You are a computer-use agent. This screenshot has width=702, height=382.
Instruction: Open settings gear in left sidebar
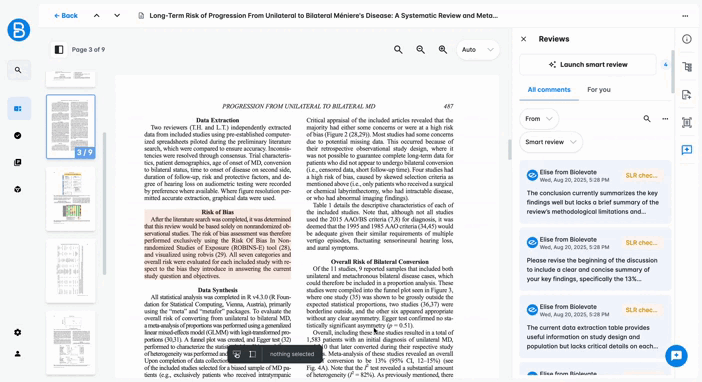click(18, 332)
